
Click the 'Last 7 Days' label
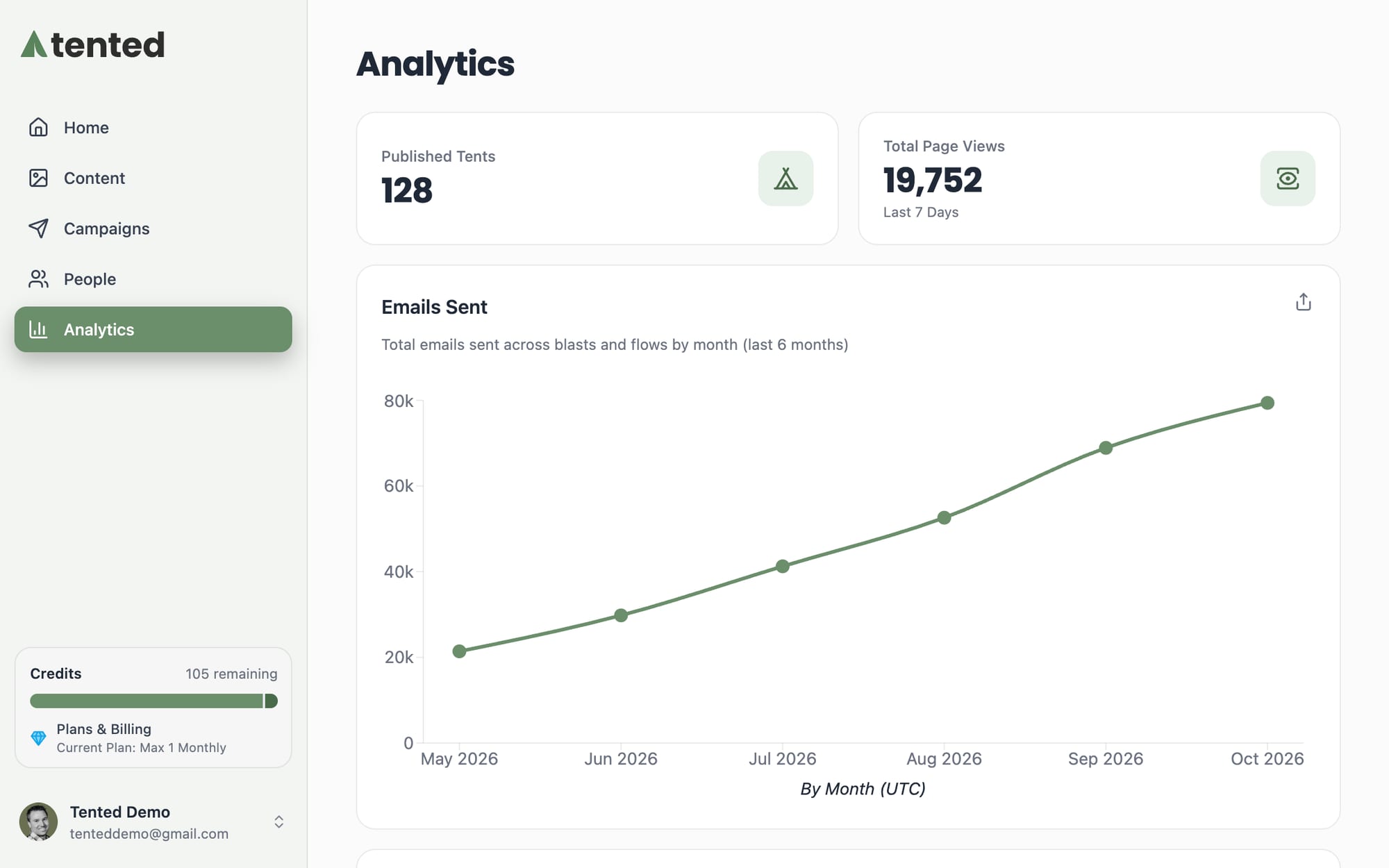tap(921, 212)
